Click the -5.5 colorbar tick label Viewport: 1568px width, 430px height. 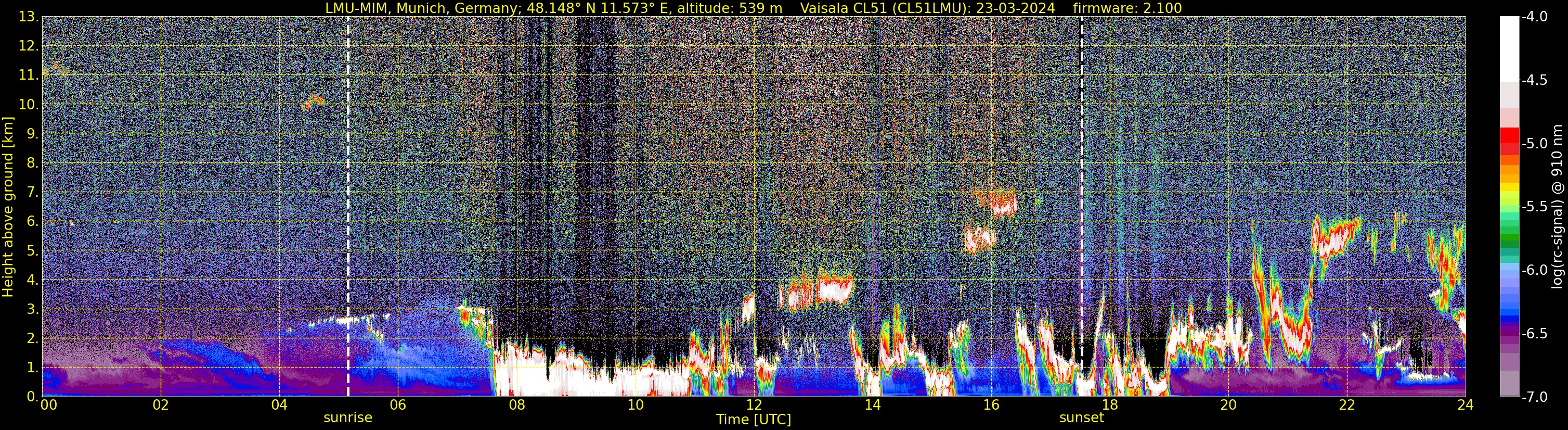[1534, 207]
